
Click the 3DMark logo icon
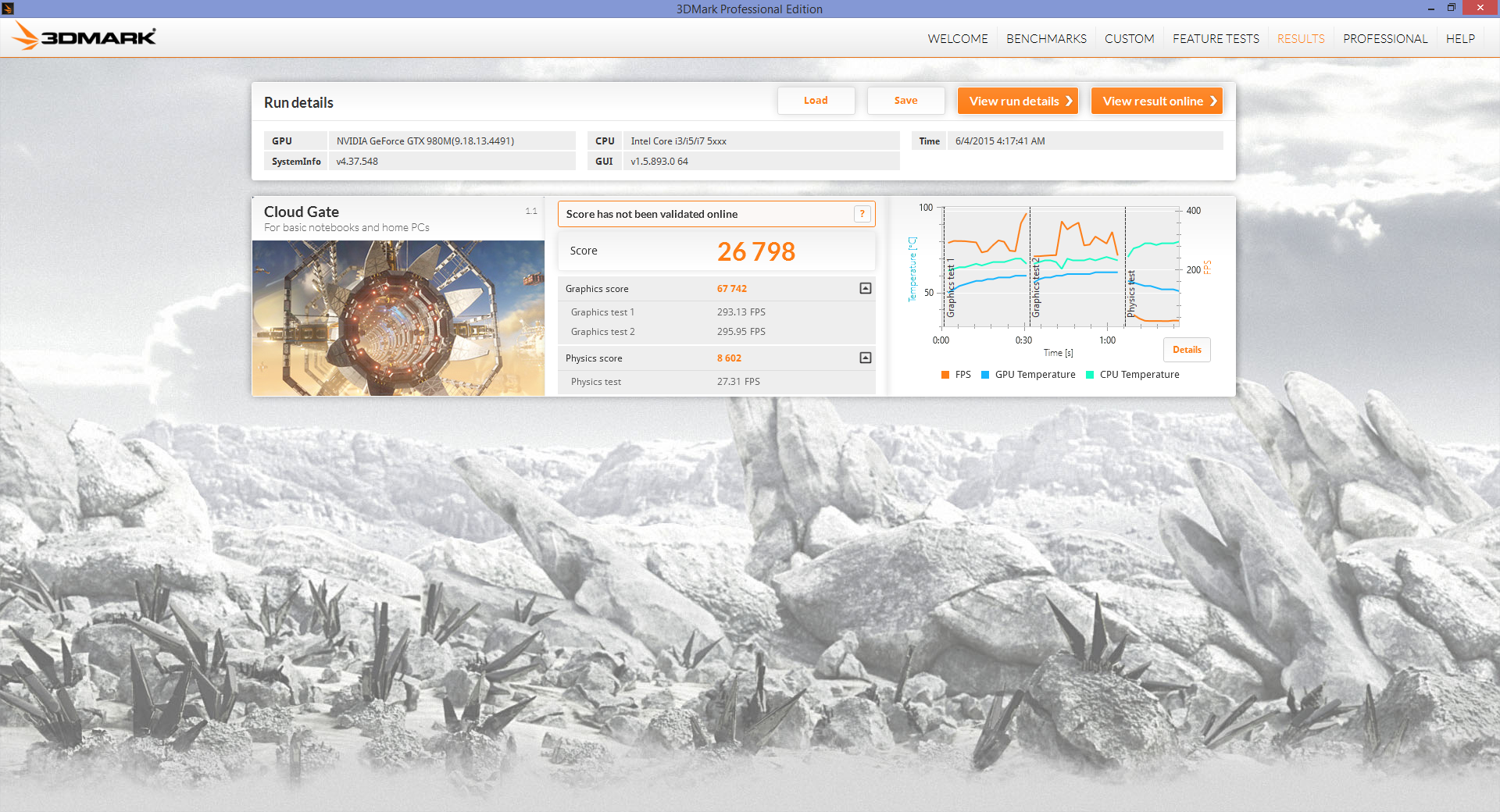84,37
